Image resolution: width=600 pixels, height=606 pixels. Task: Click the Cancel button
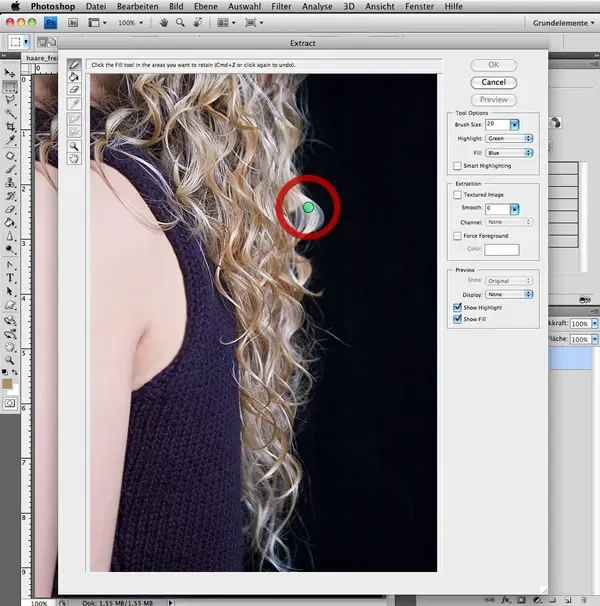coord(493,82)
